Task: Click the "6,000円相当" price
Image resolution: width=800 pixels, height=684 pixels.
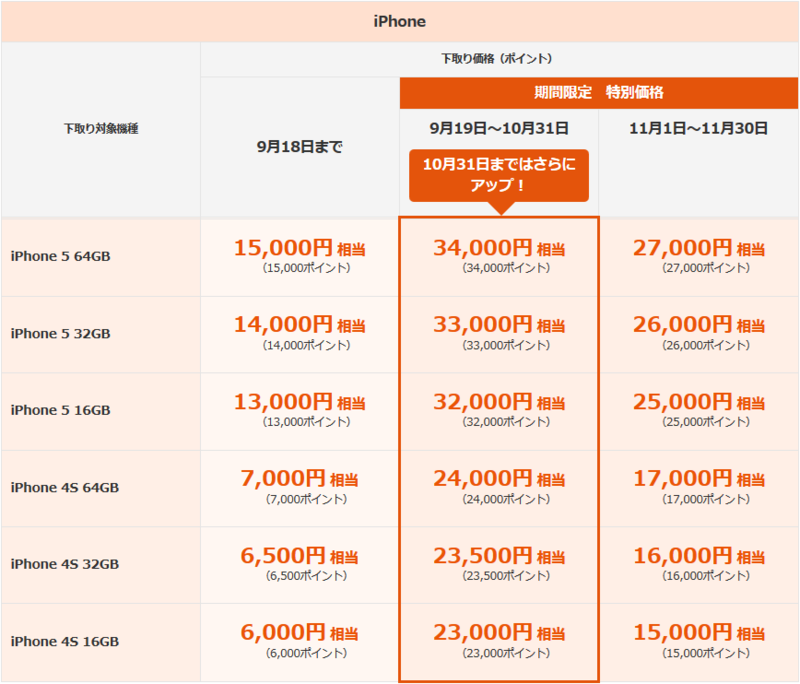Action: 299,632
